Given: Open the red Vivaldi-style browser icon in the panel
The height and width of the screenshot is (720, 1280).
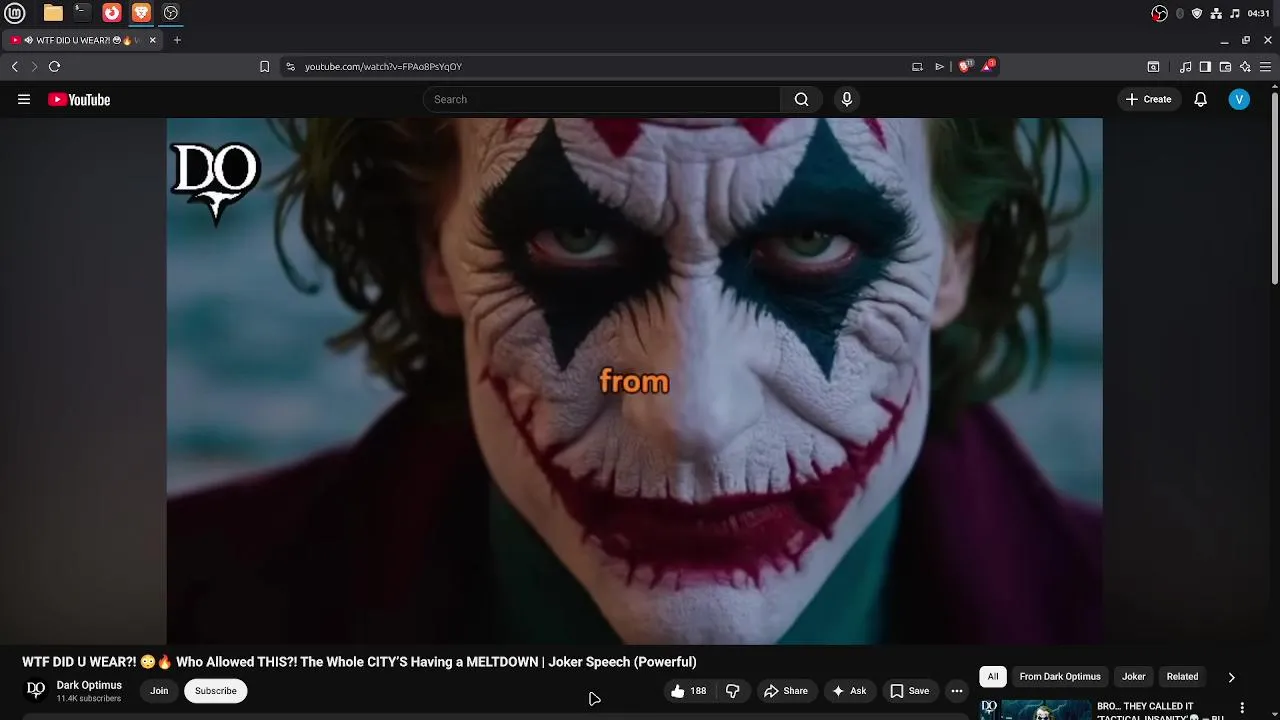Looking at the screenshot, I should 112,13.
